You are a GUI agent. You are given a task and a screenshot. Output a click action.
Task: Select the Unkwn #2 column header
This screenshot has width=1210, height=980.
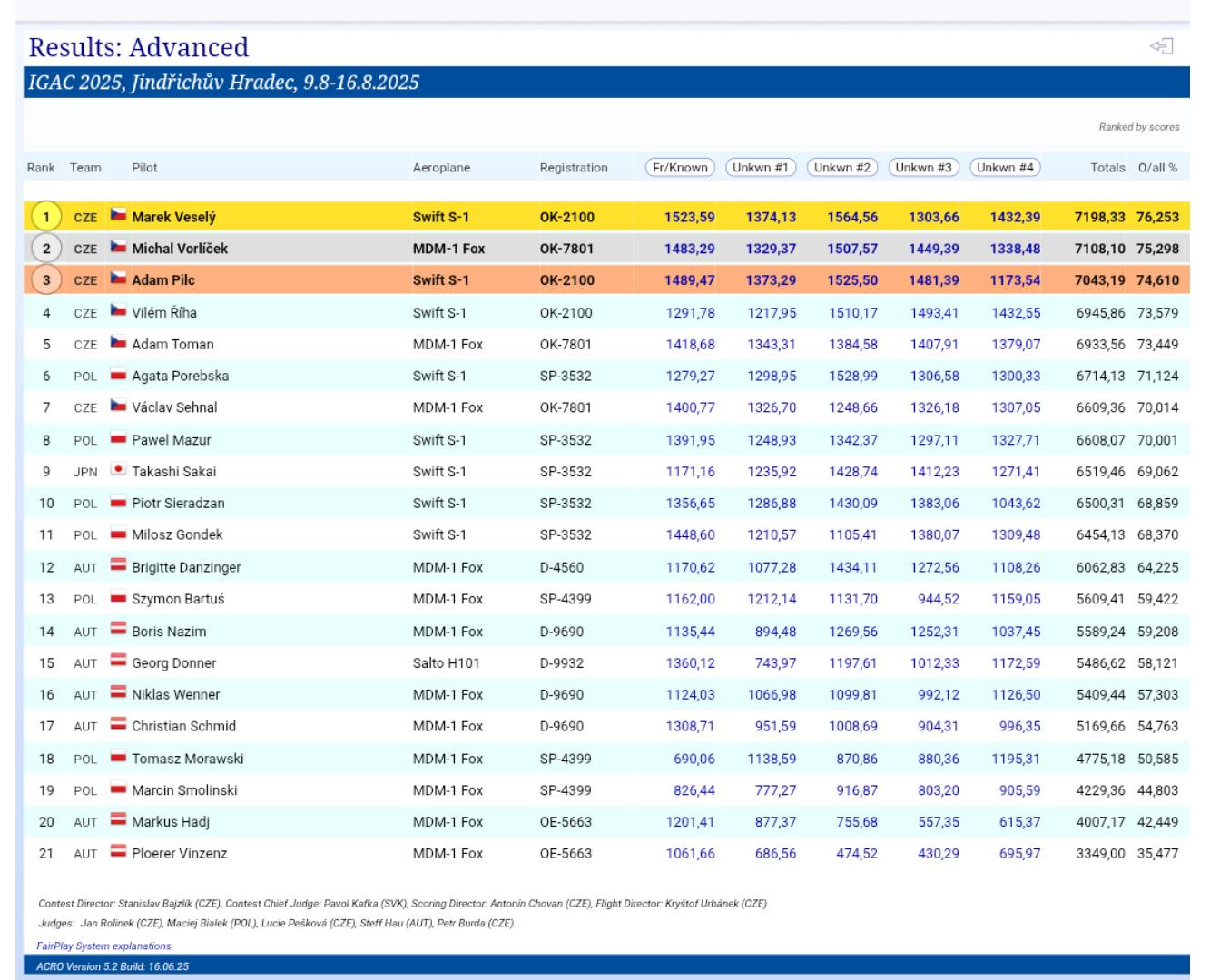click(842, 168)
